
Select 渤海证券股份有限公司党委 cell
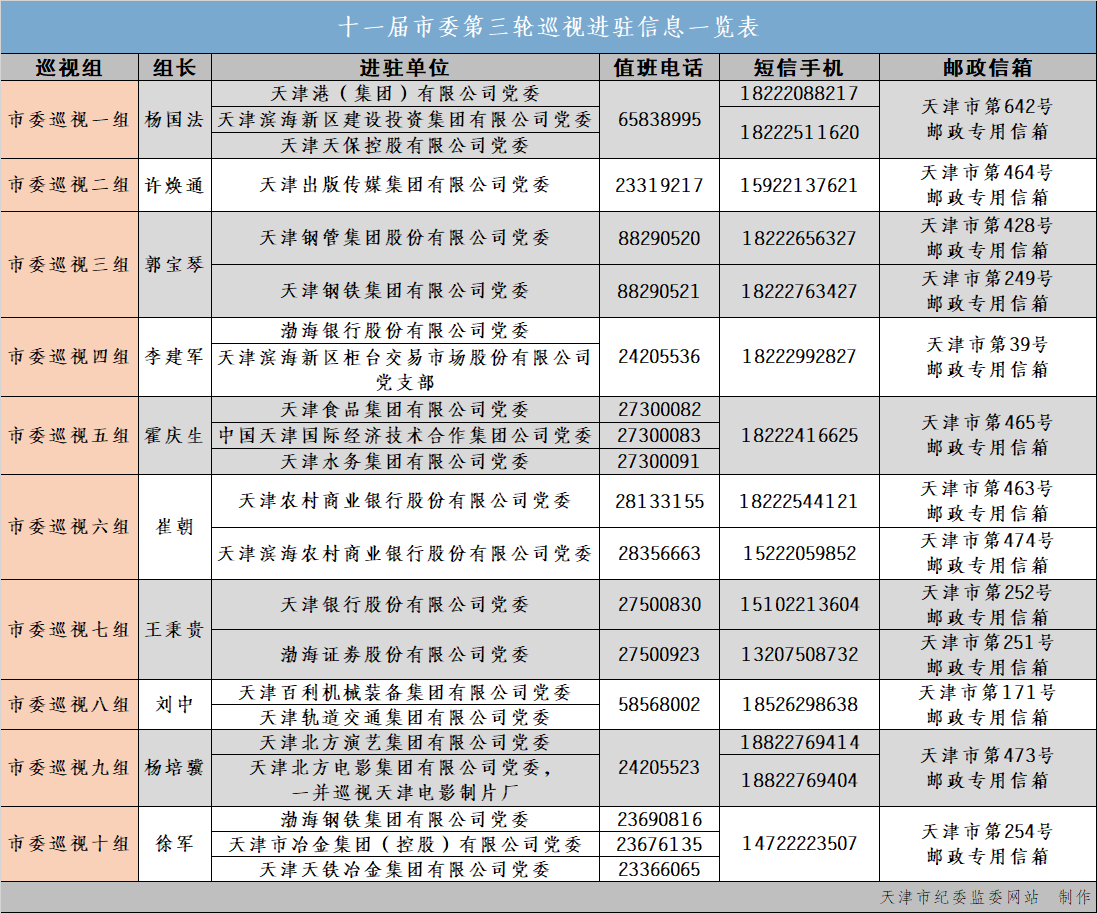tap(405, 654)
